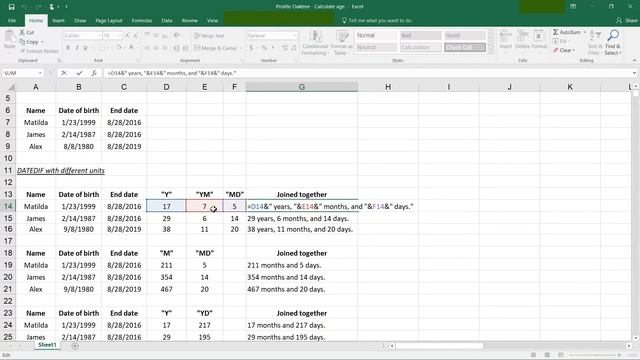The width and height of the screenshot is (640, 360).
Task: Cancel the formula entry with the X
Action: tap(64, 73)
